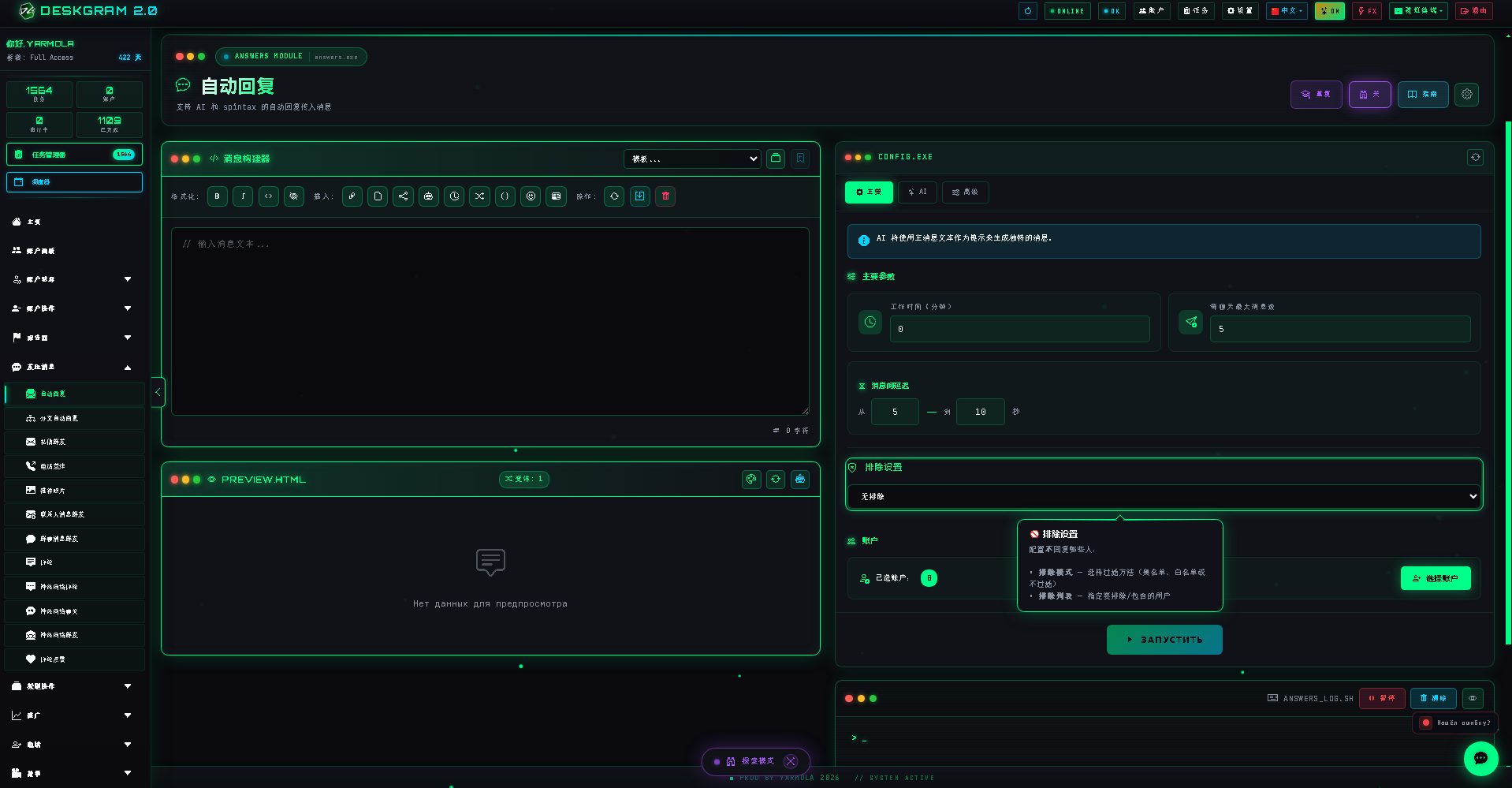Click top bar refresh icon
Screen dimensions: 1512x788
(x=1028, y=11)
